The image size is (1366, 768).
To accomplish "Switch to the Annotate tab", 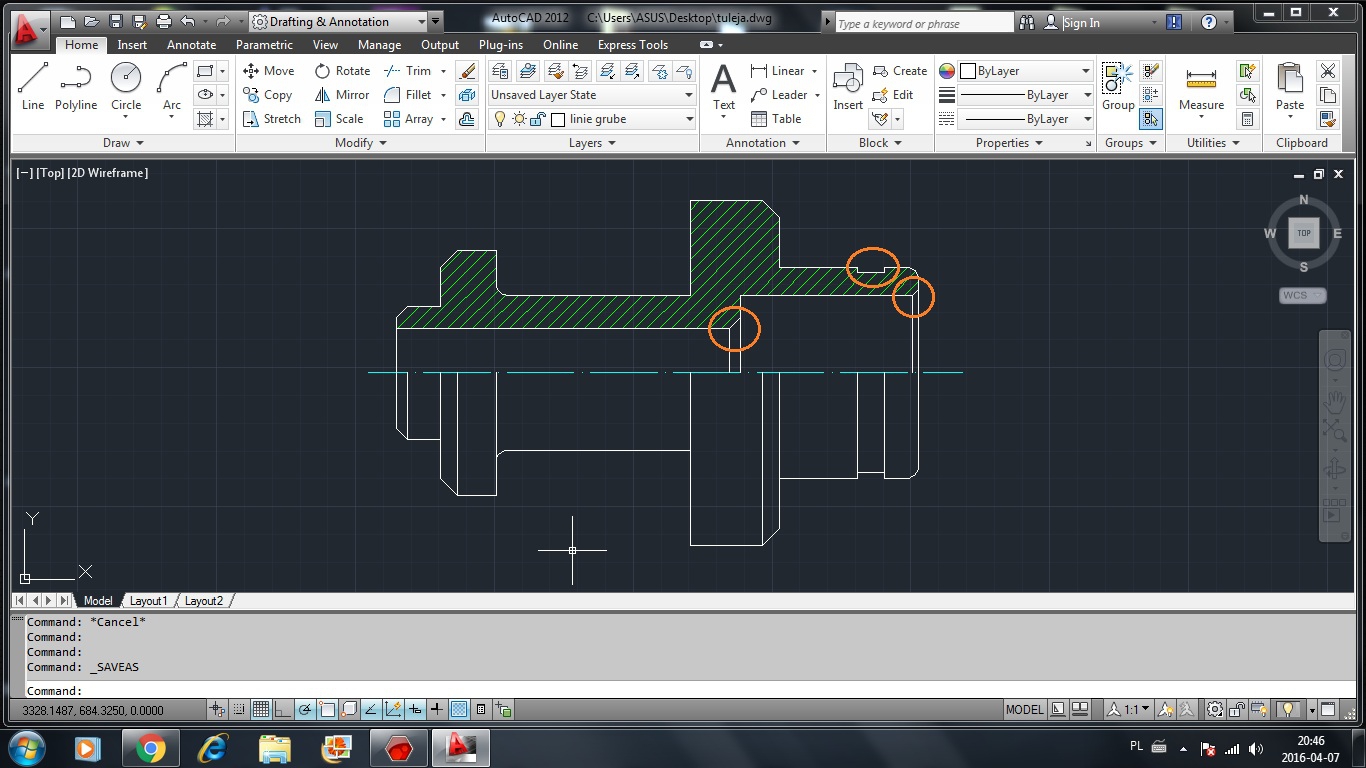I will (191, 45).
